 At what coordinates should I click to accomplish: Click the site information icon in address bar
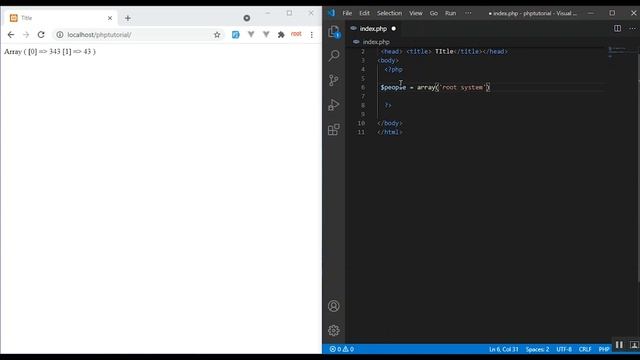60,35
